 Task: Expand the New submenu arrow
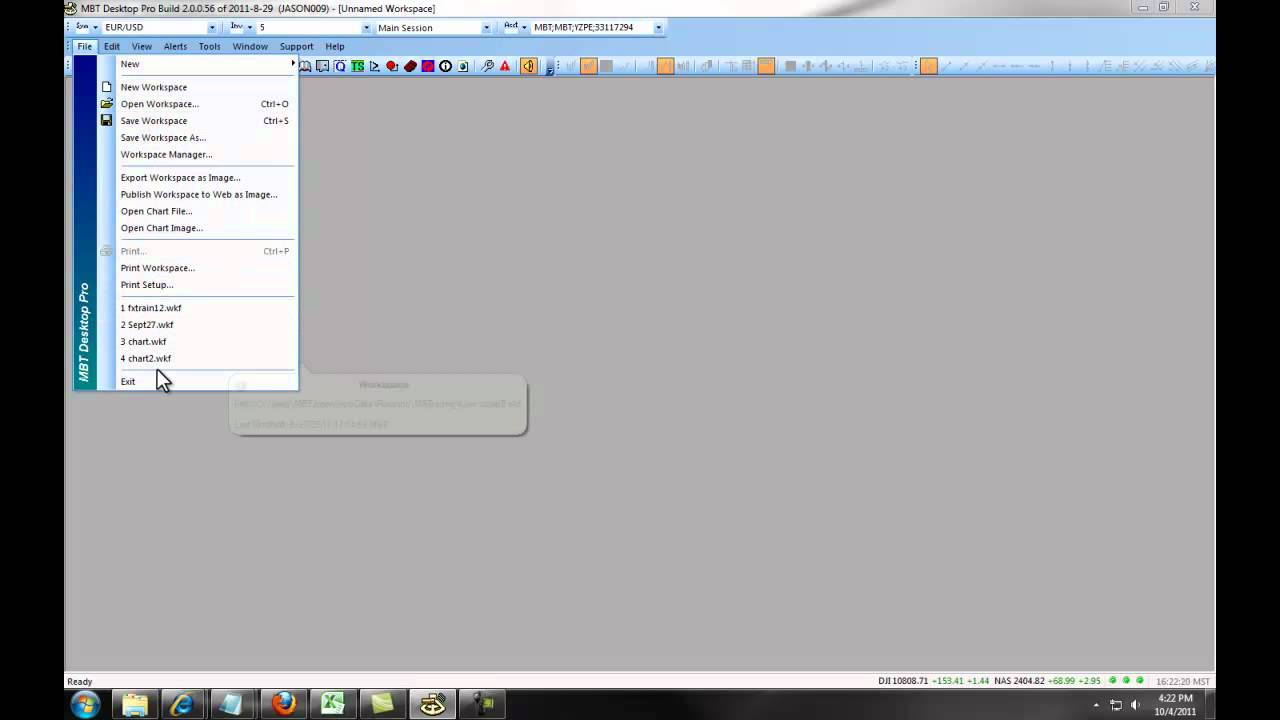coord(293,64)
